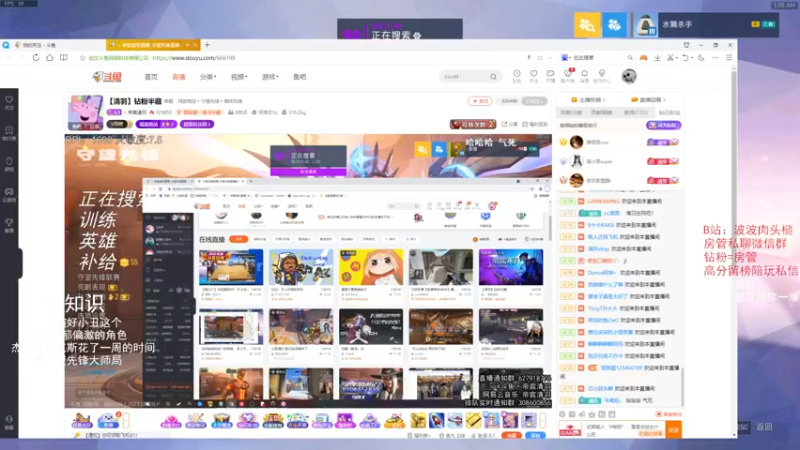This screenshot has height=450, width=800.
Task: Open the user avatar in Douyu header
Action: click(629, 77)
